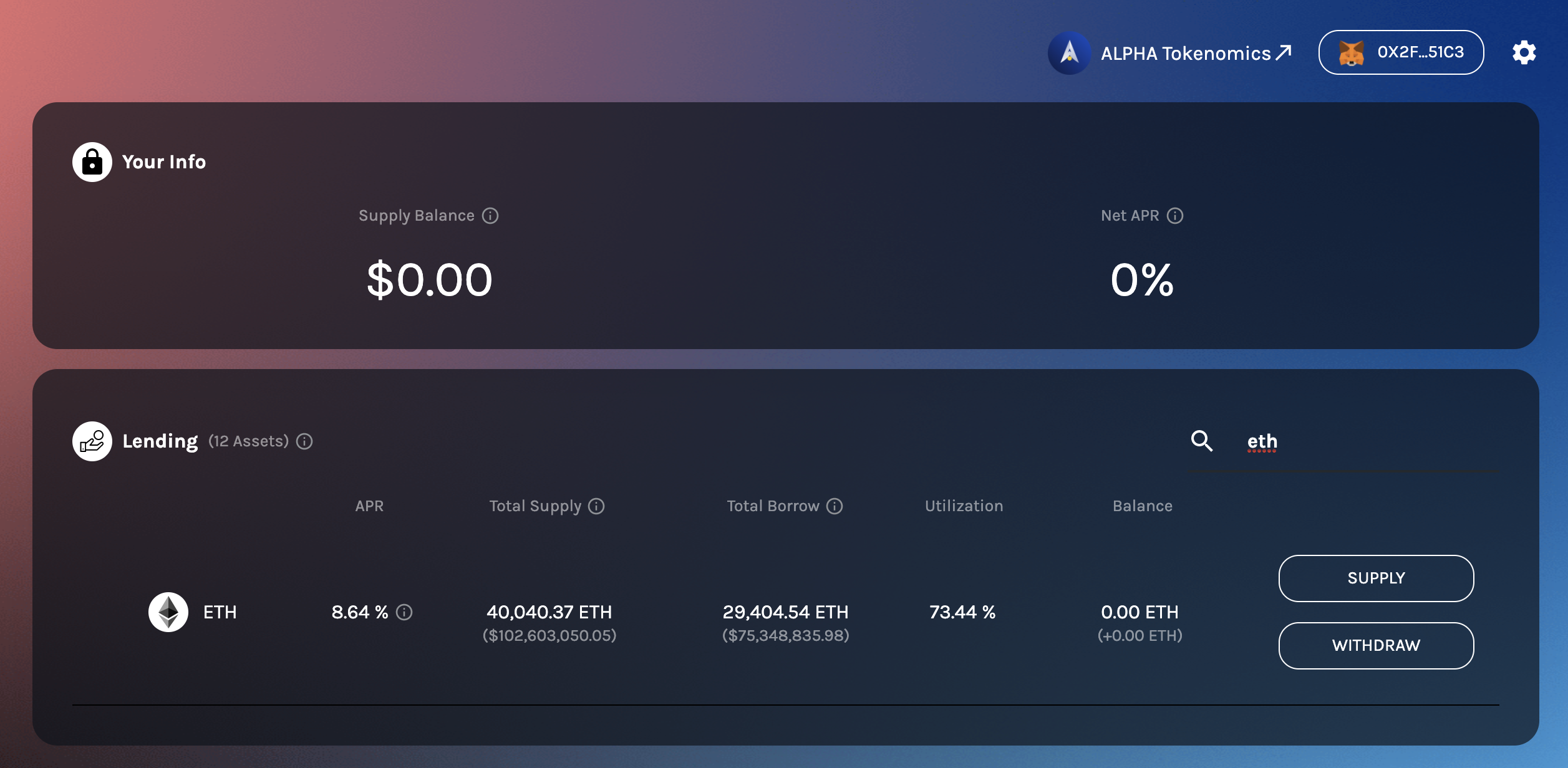Click the Supply Balance info icon
This screenshot has height=768, width=1568.
pyautogui.click(x=490, y=216)
